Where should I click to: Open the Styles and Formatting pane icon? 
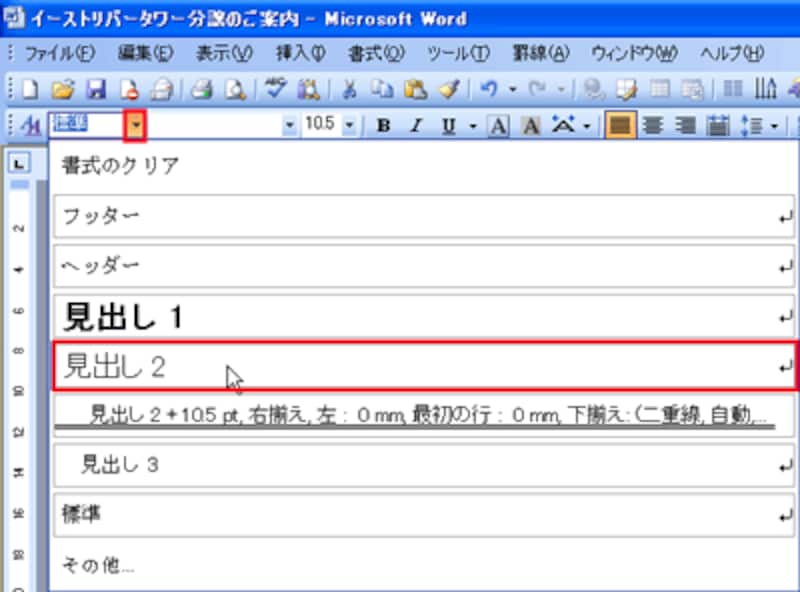30,125
